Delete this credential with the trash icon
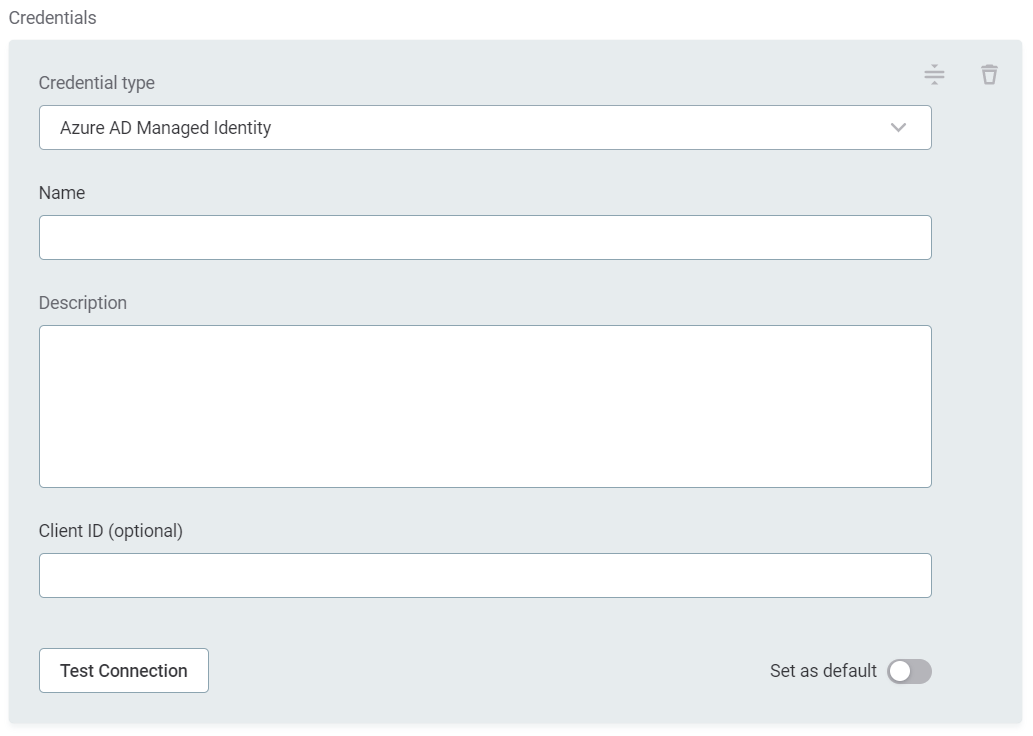This screenshot has height=736, width=1033. pos(989,75)
